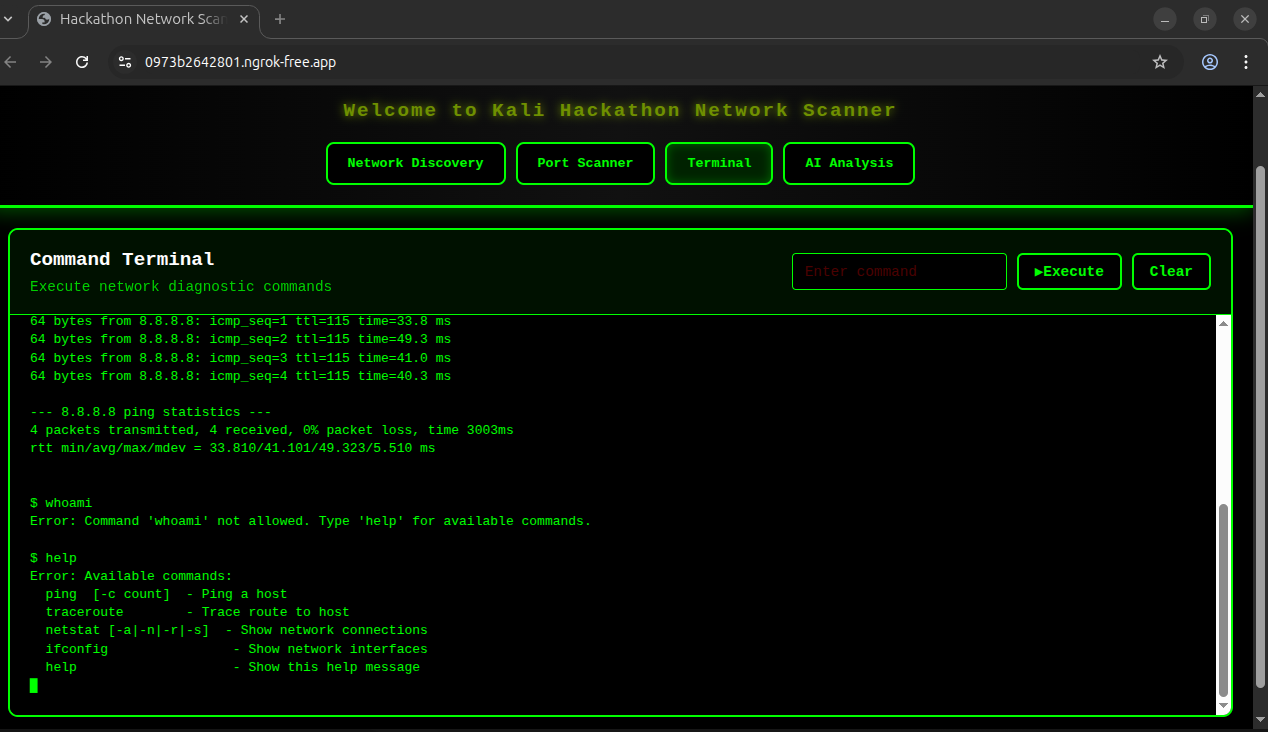Click terminal output scrollbar down arrow
Viewport: 1268px width, 732px height.
tap(1223, 706)
